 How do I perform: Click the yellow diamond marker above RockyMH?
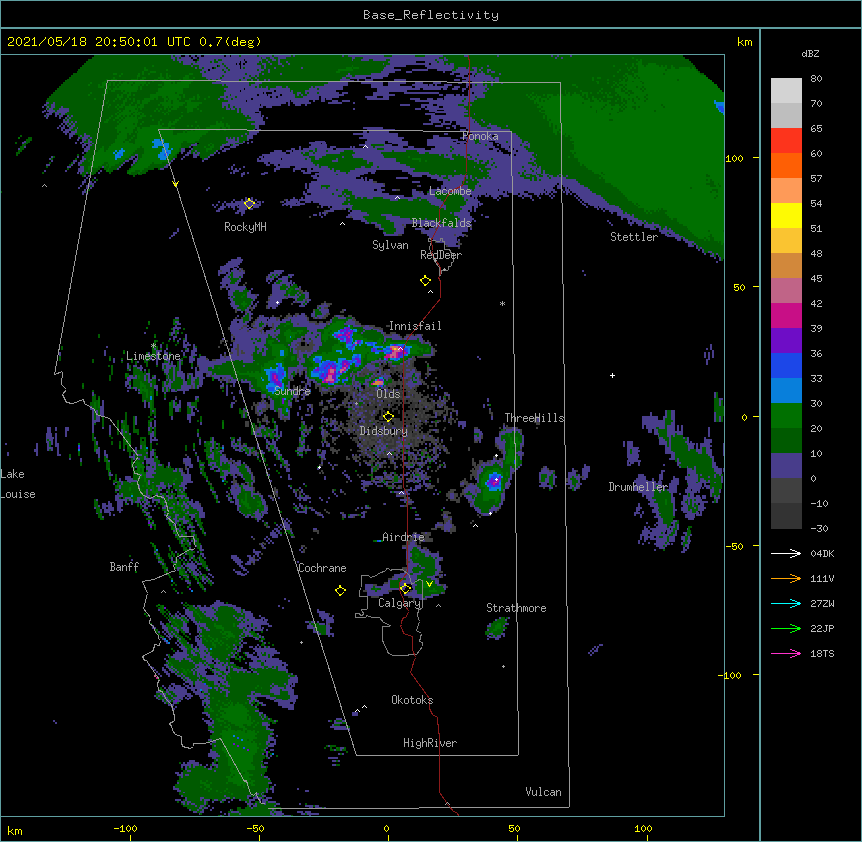[249, 204]
